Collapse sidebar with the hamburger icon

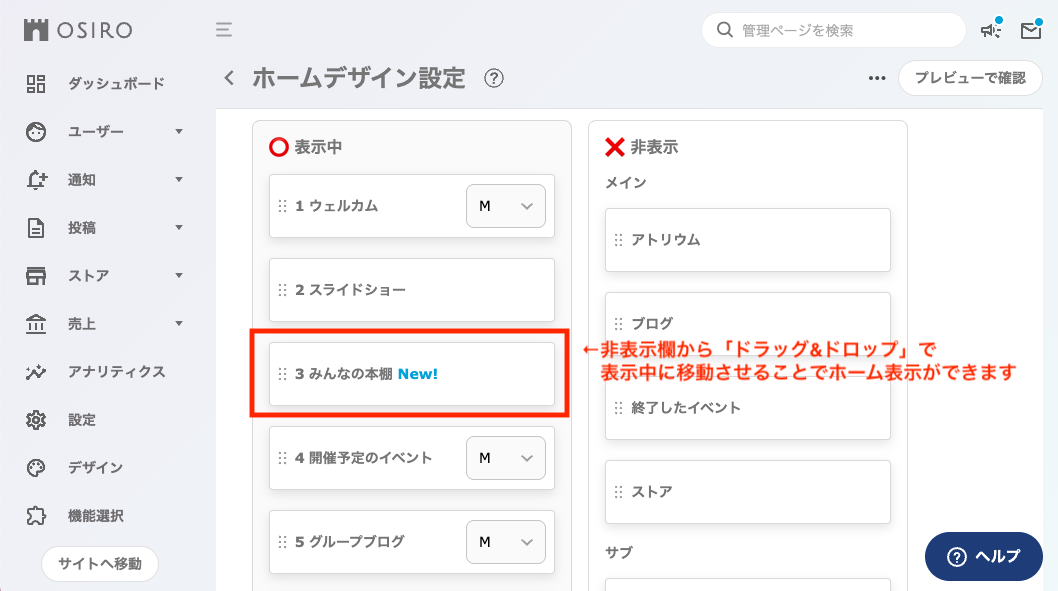(224, 30)
